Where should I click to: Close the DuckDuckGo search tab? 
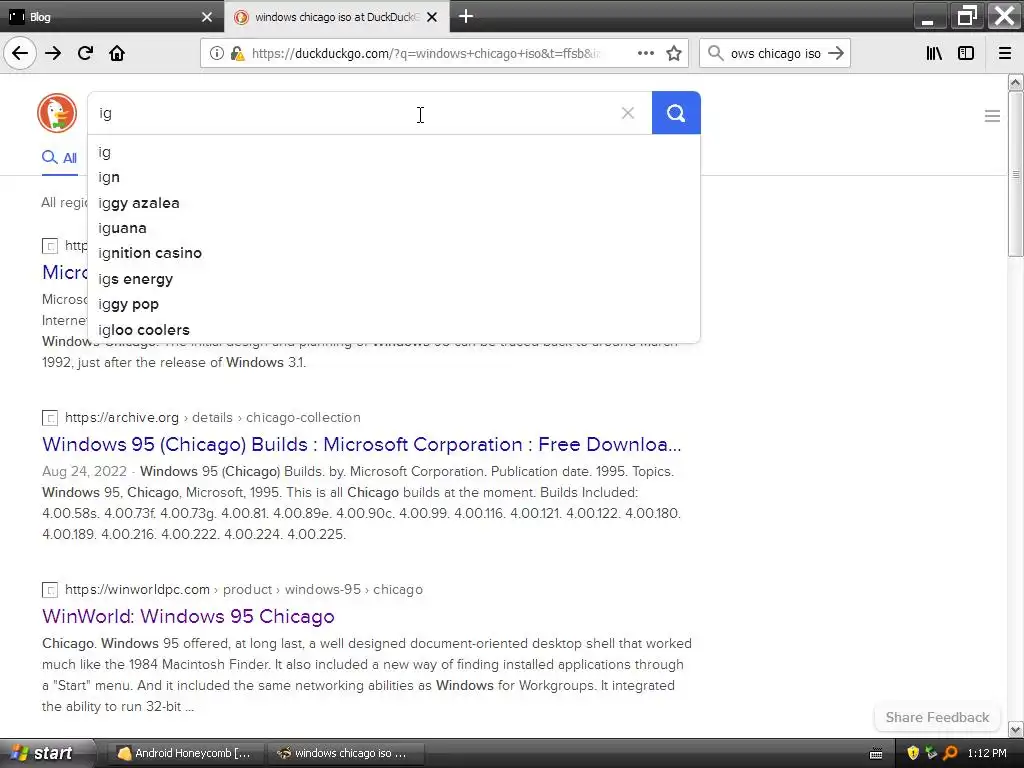click(x=432, y=17)
